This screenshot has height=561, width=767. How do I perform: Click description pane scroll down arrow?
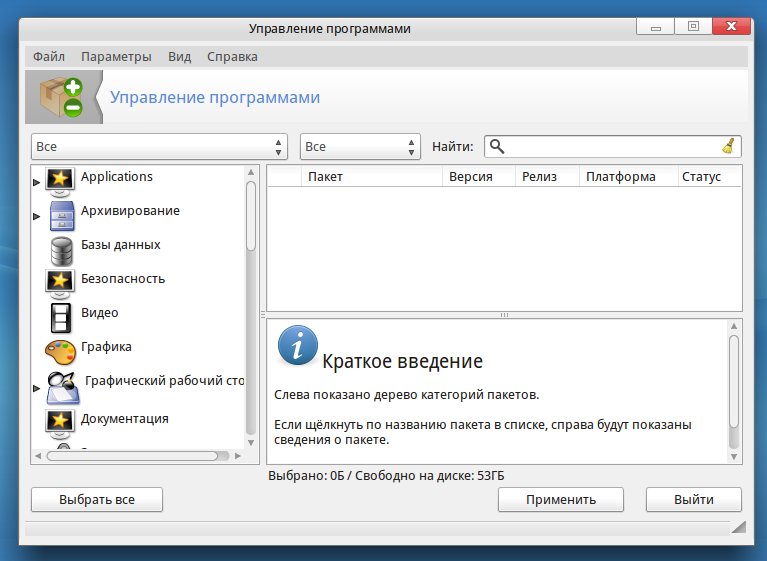pos(734,456)
